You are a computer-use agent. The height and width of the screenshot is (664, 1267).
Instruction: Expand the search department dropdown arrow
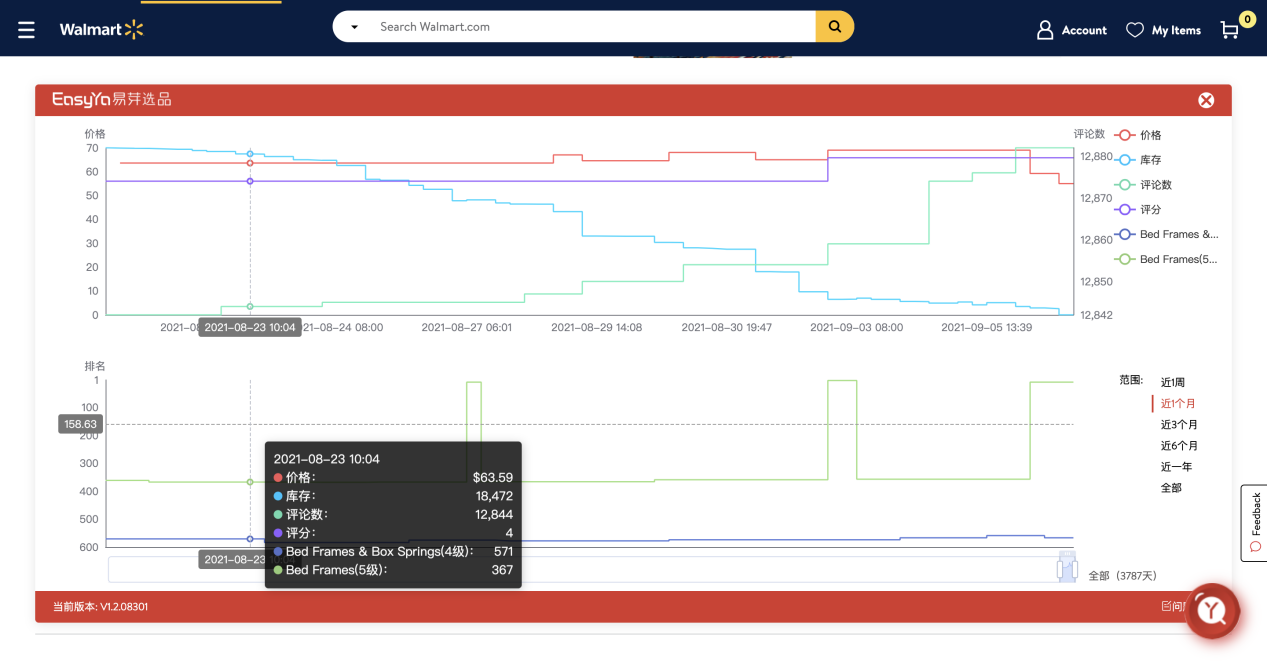[x=354, y=27]
